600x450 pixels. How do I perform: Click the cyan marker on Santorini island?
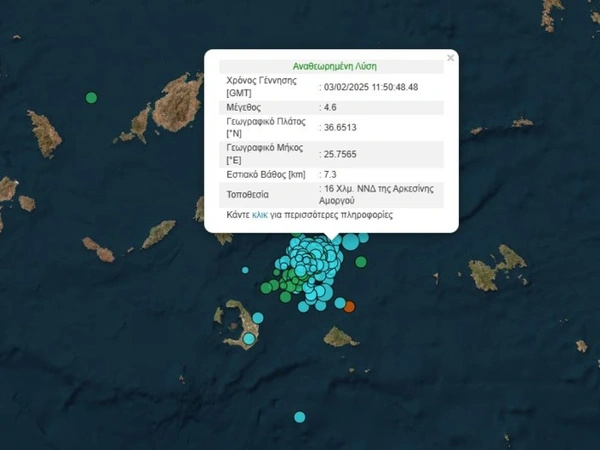pos(249,339)
